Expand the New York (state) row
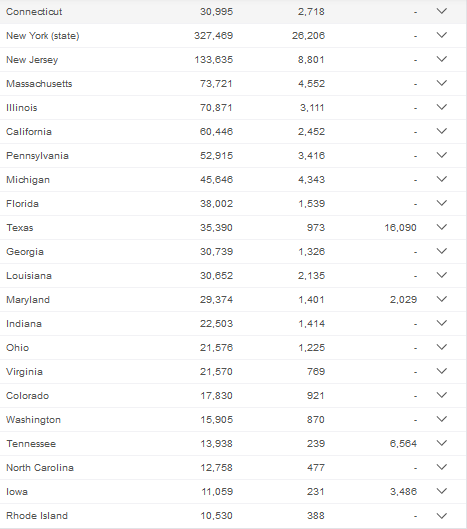Viewport: 467px width, 529px height. point(442,35)
